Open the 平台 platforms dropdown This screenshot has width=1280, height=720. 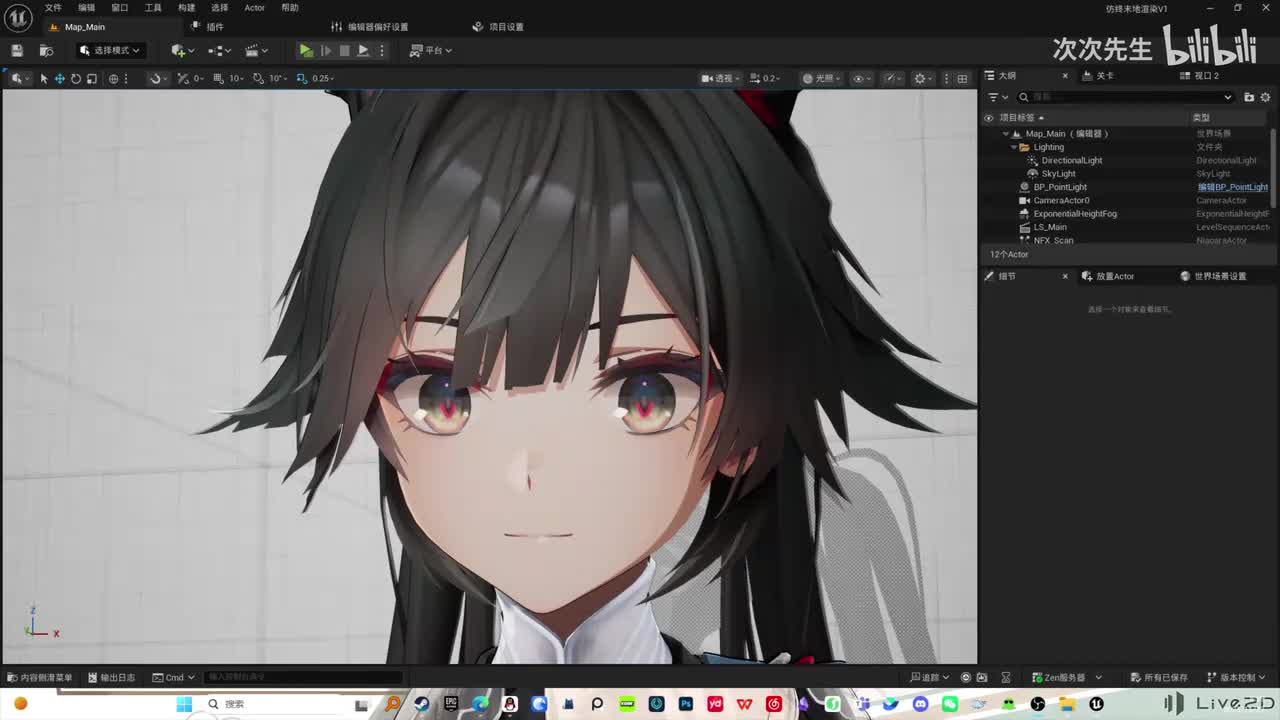point(431,50)
